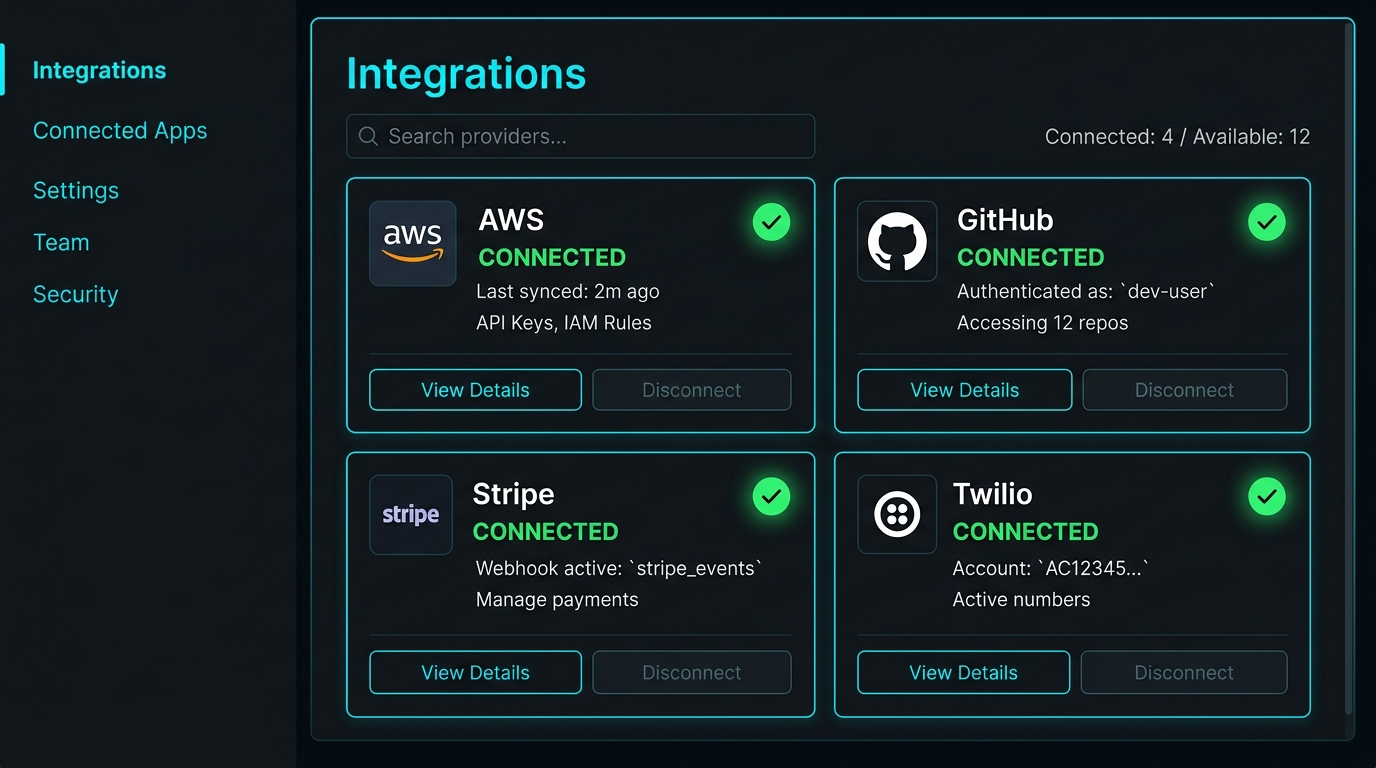This screenshot has width=1376, height=768.
Task: Go to Connected Apps in sidebar
Action: (x=120, y=130)
